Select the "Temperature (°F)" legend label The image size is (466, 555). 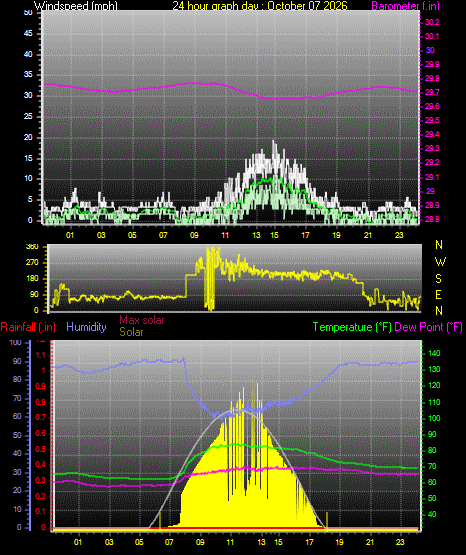click(352, 327)
